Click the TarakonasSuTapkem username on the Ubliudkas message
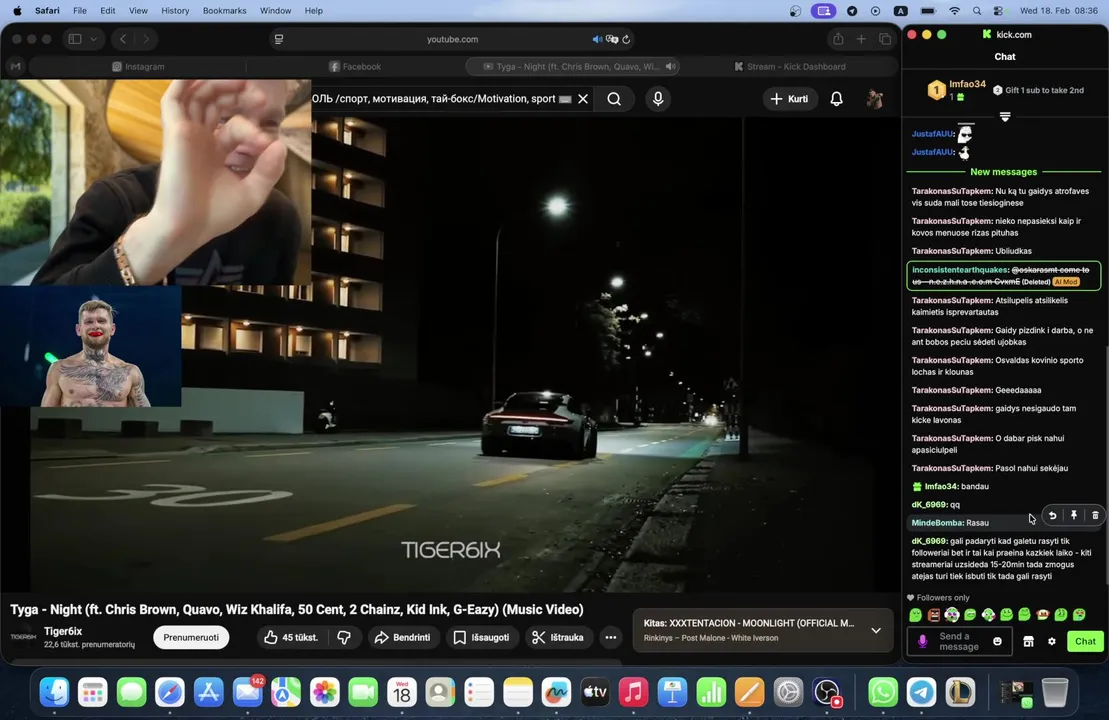This screenshot has width=1109, height=720. click(951, 251)
